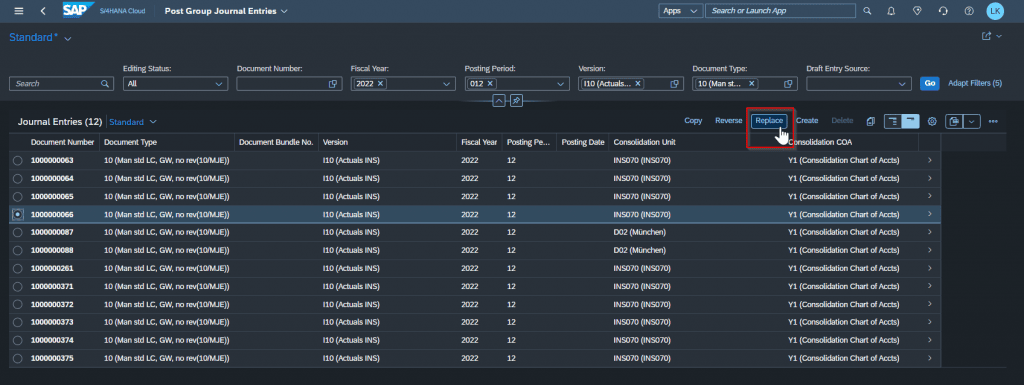Screen dimensions: 1024x385
Task: Select radio button for document 1000000373
Action: coord(18,322)
